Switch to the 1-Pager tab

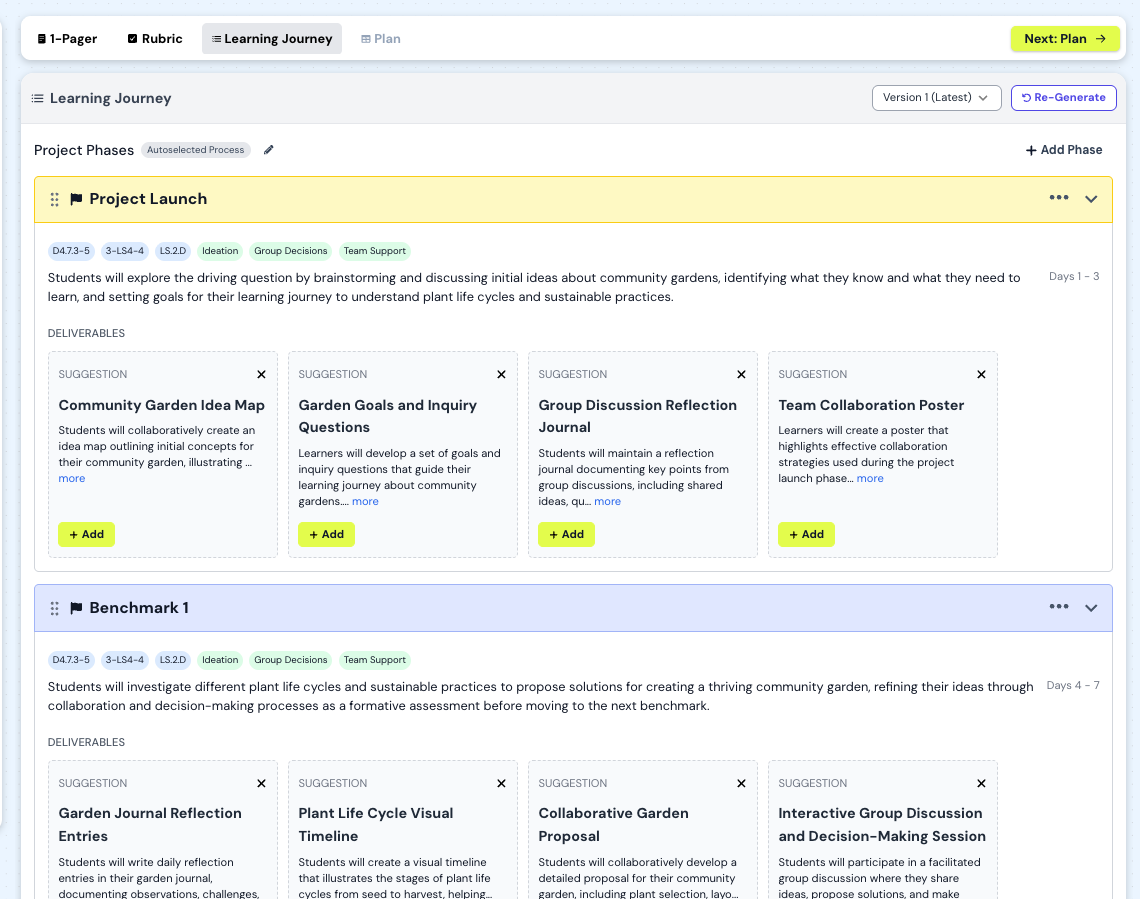(67, 39)
